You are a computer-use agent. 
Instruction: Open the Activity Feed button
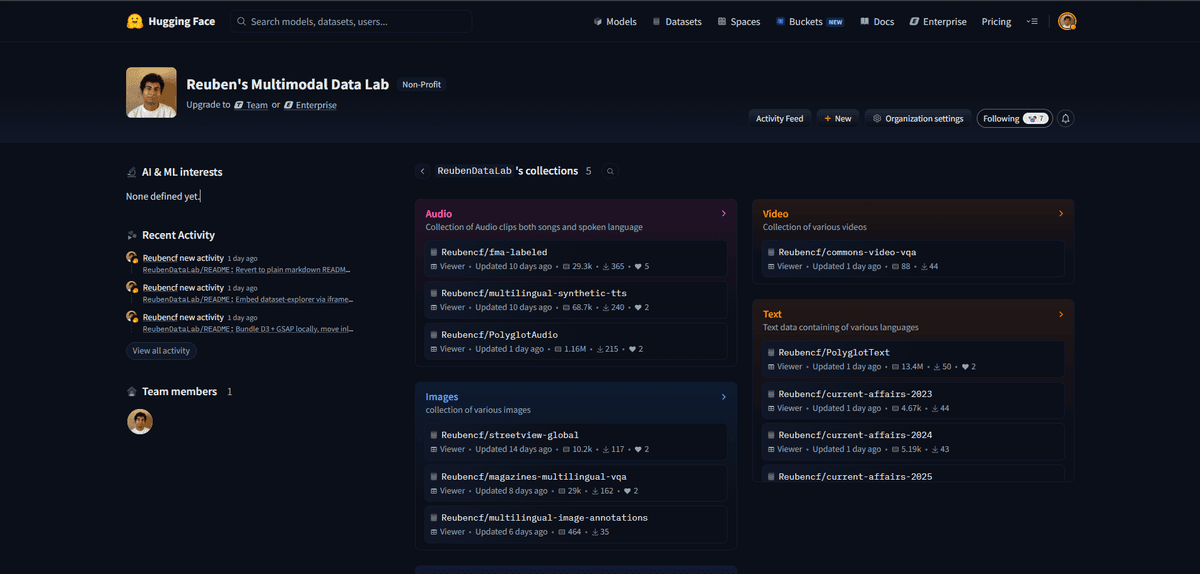click(779, 118)
